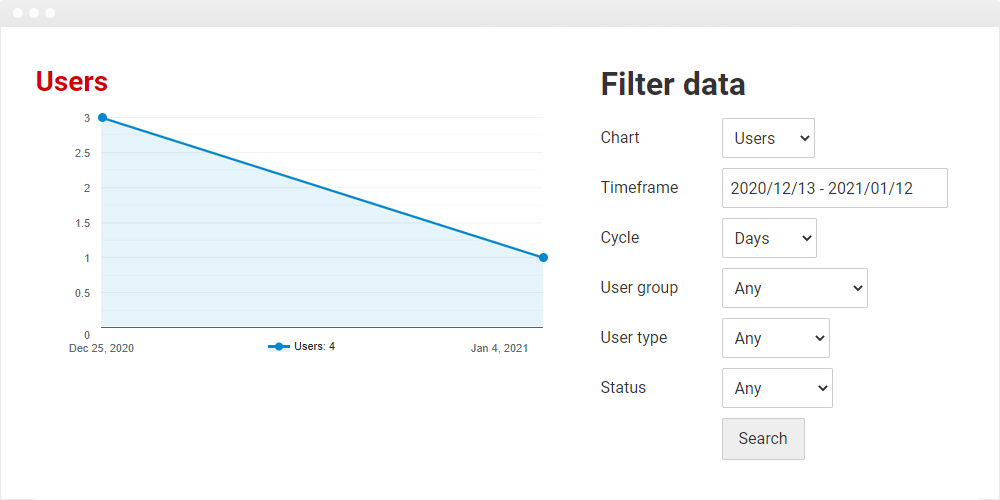
Task: Click the Dec 25, 2020 data point
Action: [102, 117]
